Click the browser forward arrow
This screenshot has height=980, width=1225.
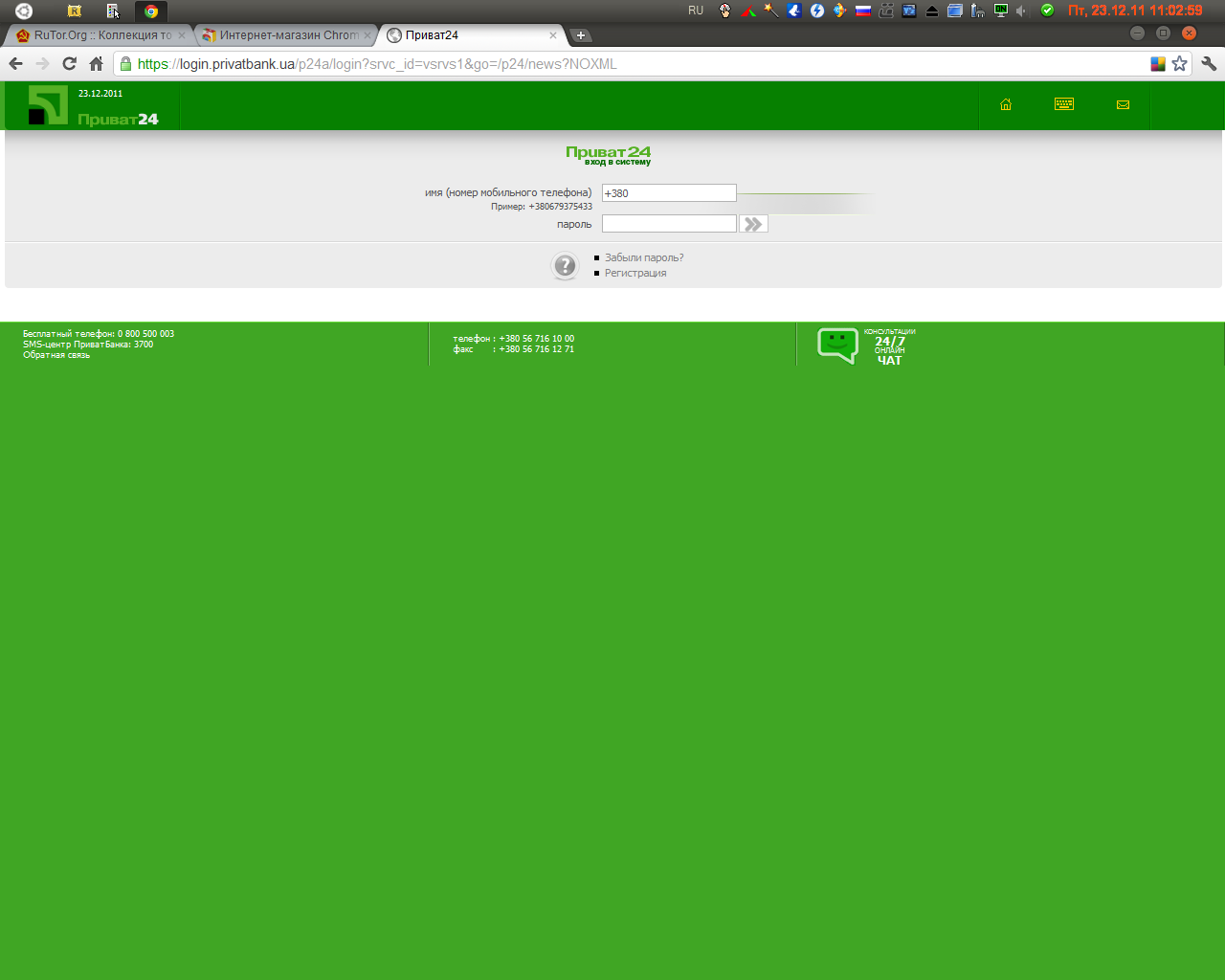[x=42, y=63]
